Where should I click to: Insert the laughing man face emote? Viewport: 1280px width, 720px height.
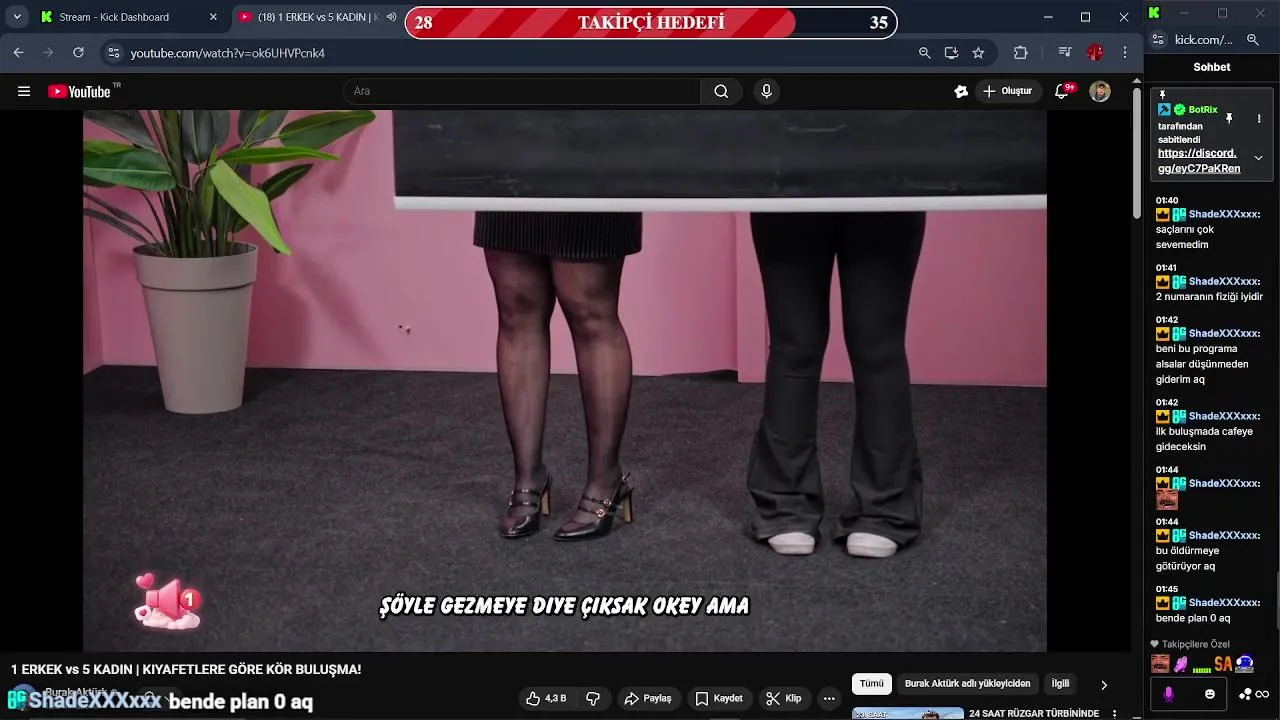1160,663
